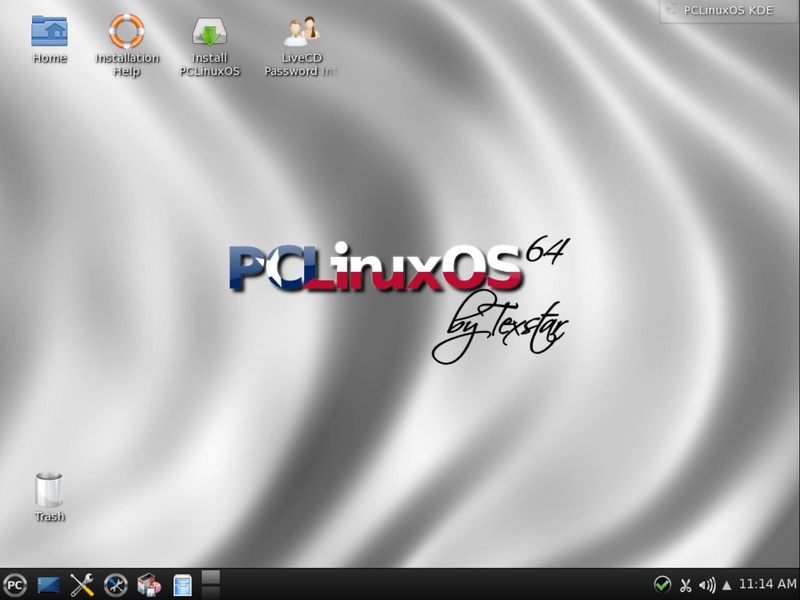The width and height of the screenshot is (800, 600).
Task: Select the Install PCLinuxOS desktop icon
Action: 210,46
